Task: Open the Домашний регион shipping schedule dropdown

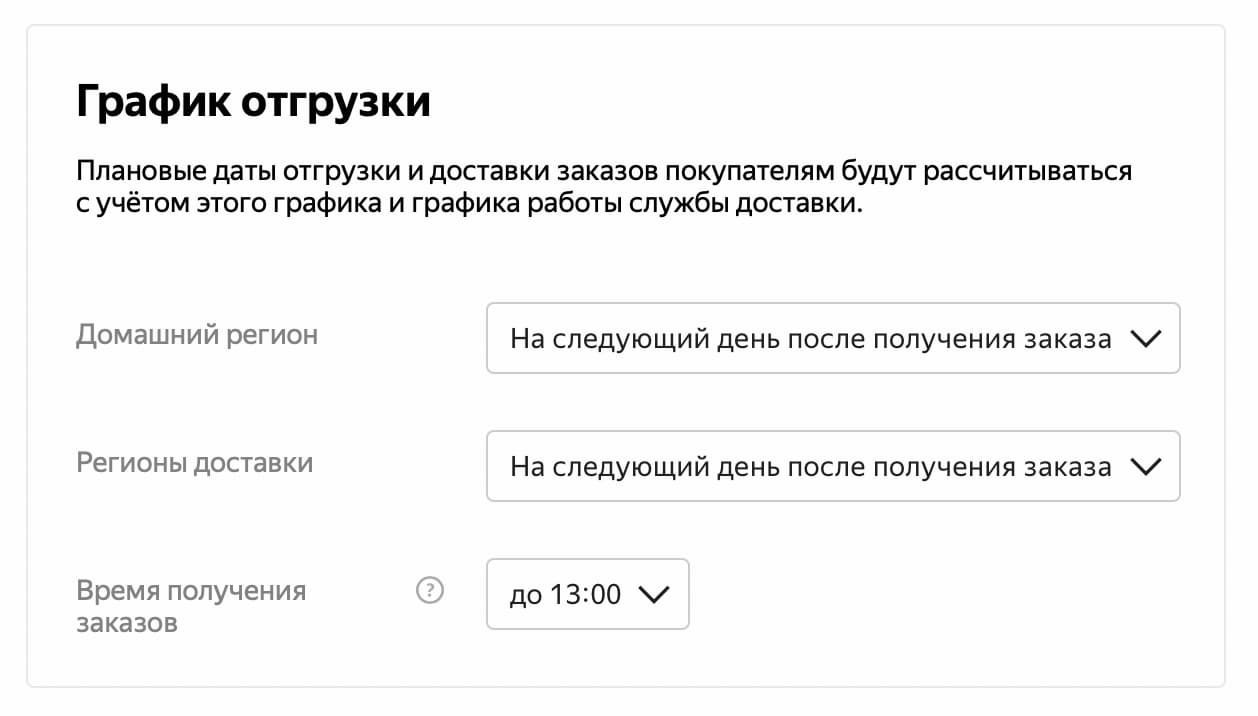Action: [833, 338]
